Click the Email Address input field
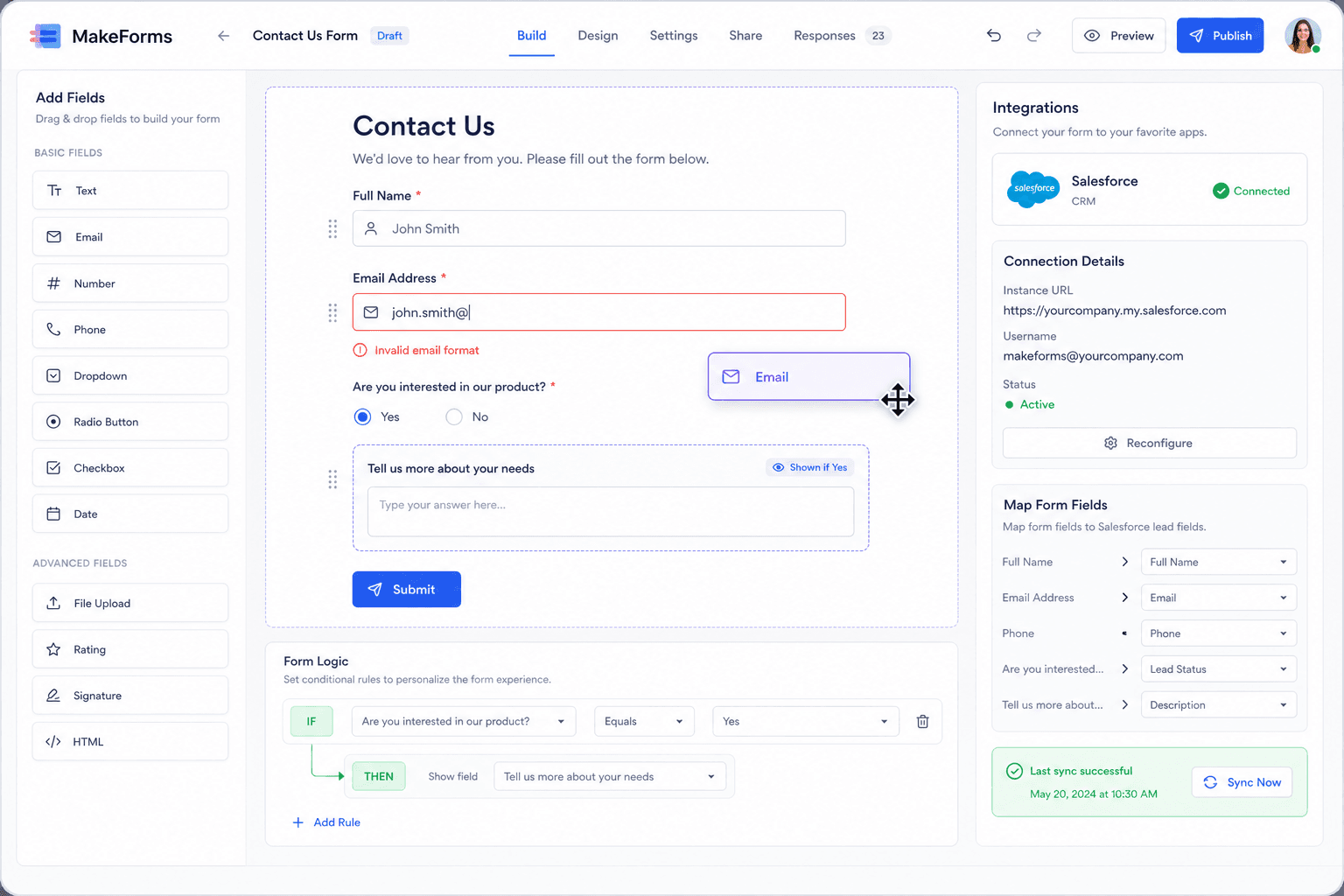Viewport: 1344px width, 896px height. (x=598, y=312)
